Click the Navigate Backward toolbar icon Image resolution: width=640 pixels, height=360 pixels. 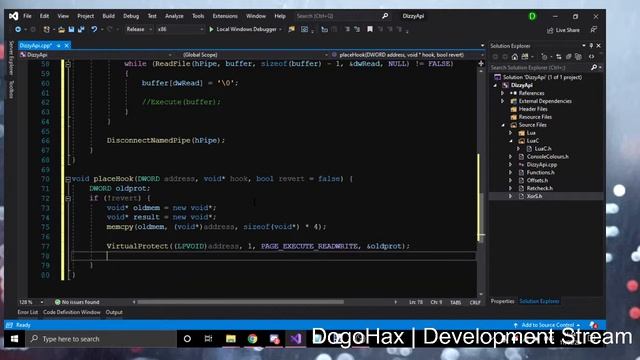(x=18, y=29)
